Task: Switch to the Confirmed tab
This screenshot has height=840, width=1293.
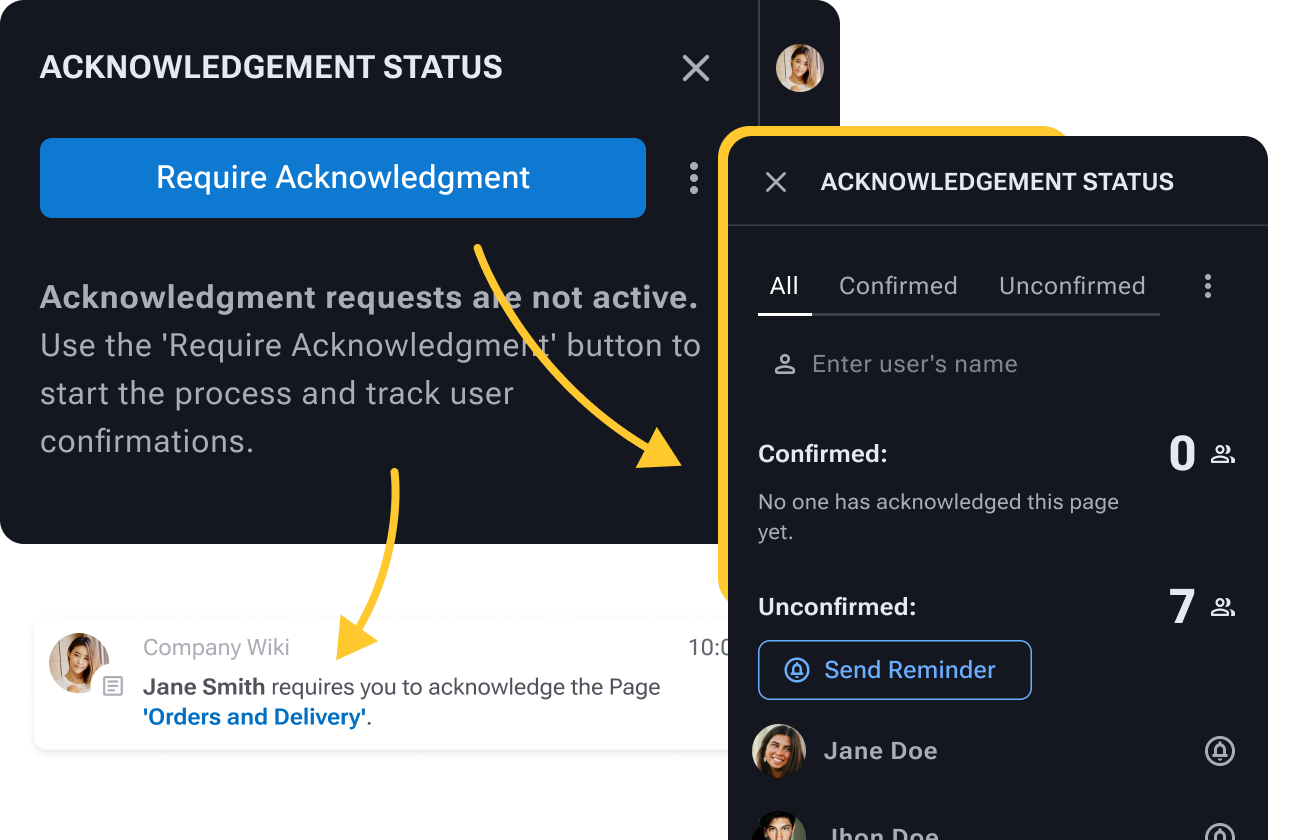Action: (x=898, y=286)
